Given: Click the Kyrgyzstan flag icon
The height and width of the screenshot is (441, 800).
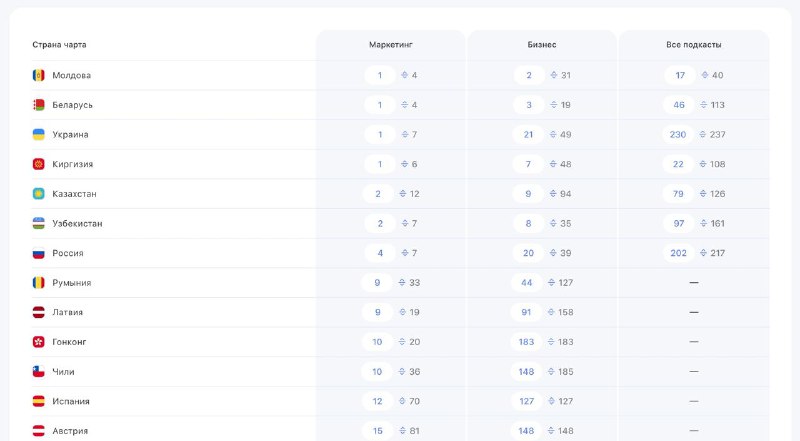Looking at the screenshot, I should coord(39,164).
